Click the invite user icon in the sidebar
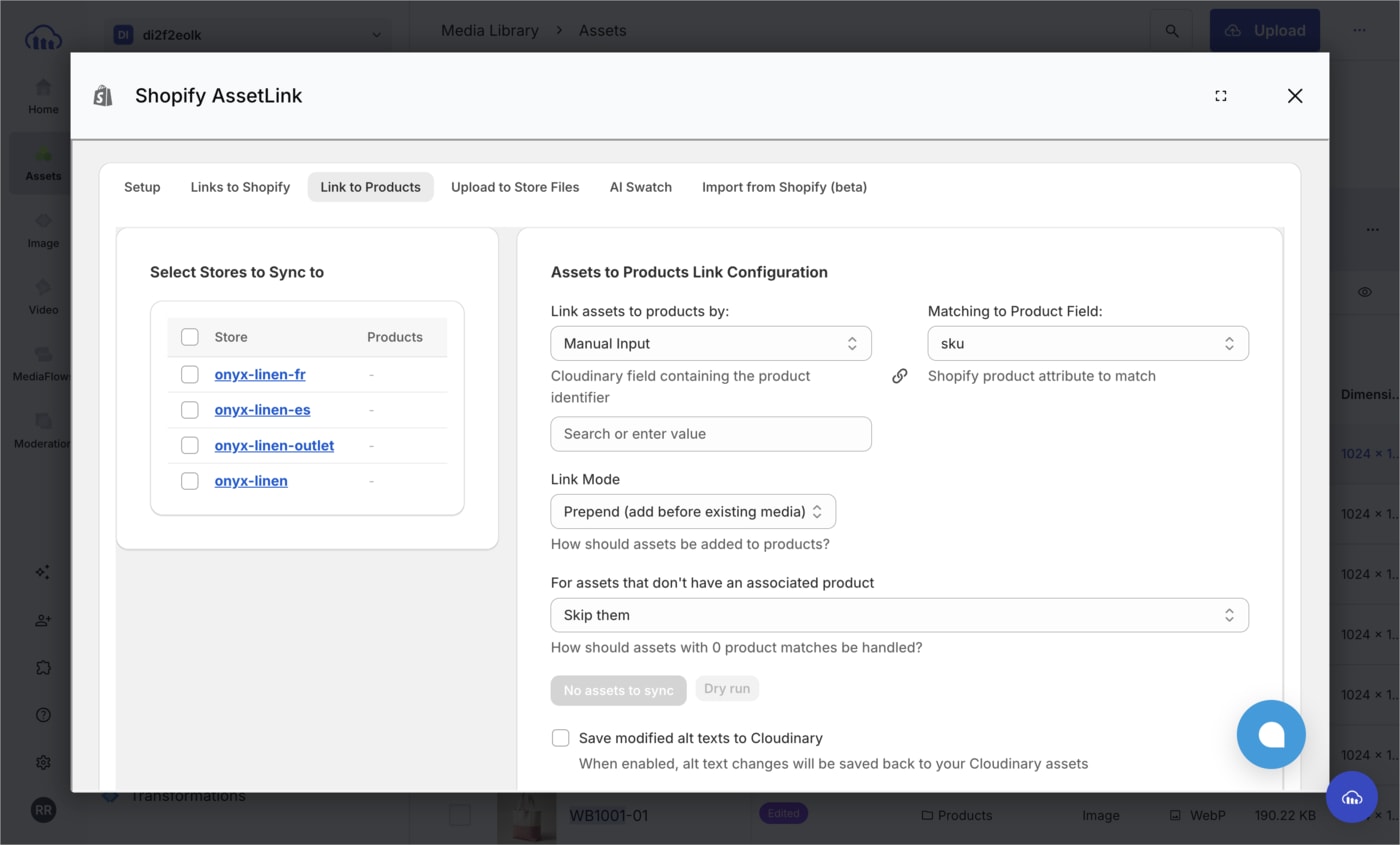Screen dimensions: 1400x845 click(x=43, y=620)
